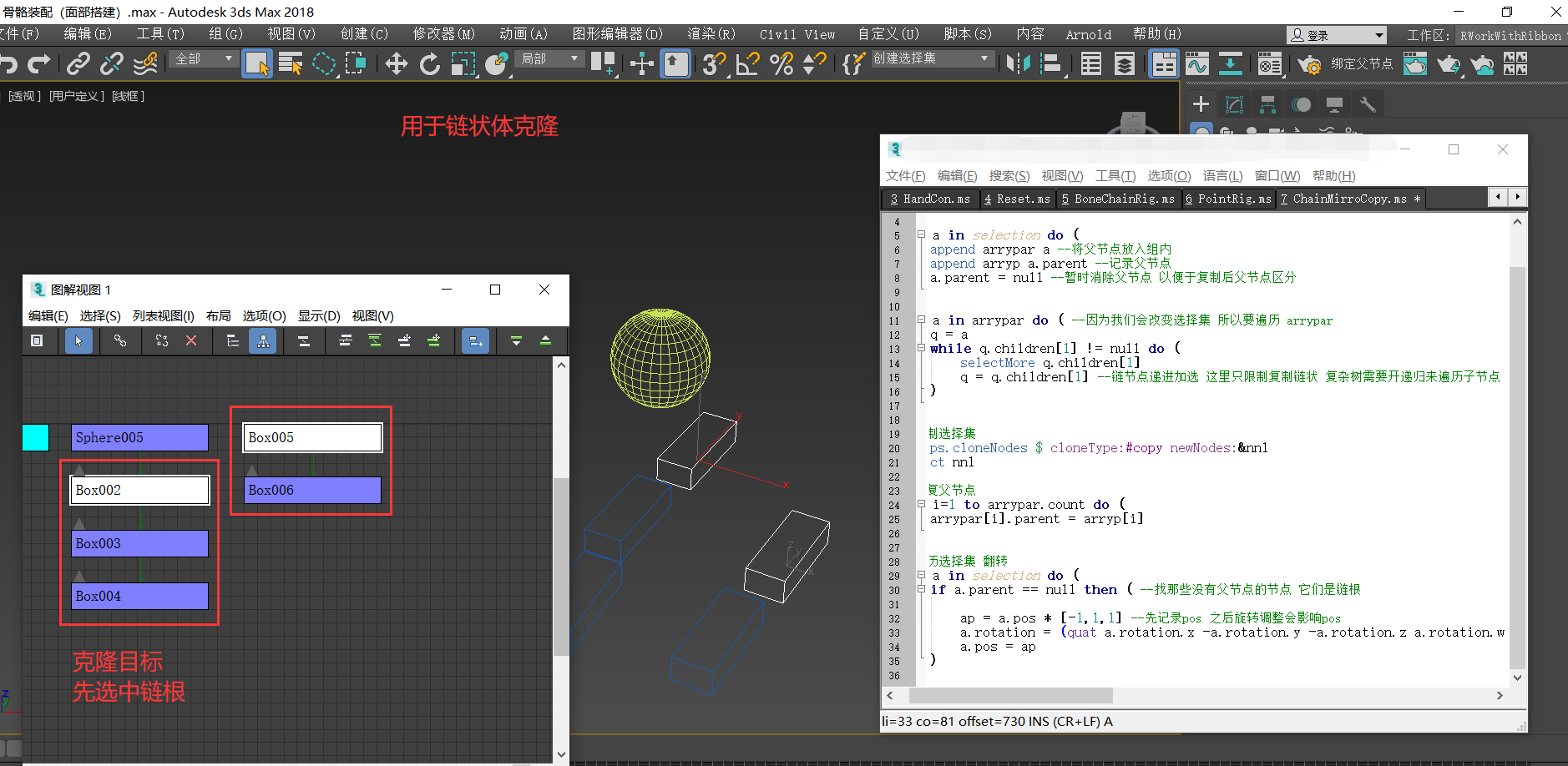Screen dimensions: 1568x766
Task: Switch to the BoneChainRig.ms tab
Action: coord(1118,199)
